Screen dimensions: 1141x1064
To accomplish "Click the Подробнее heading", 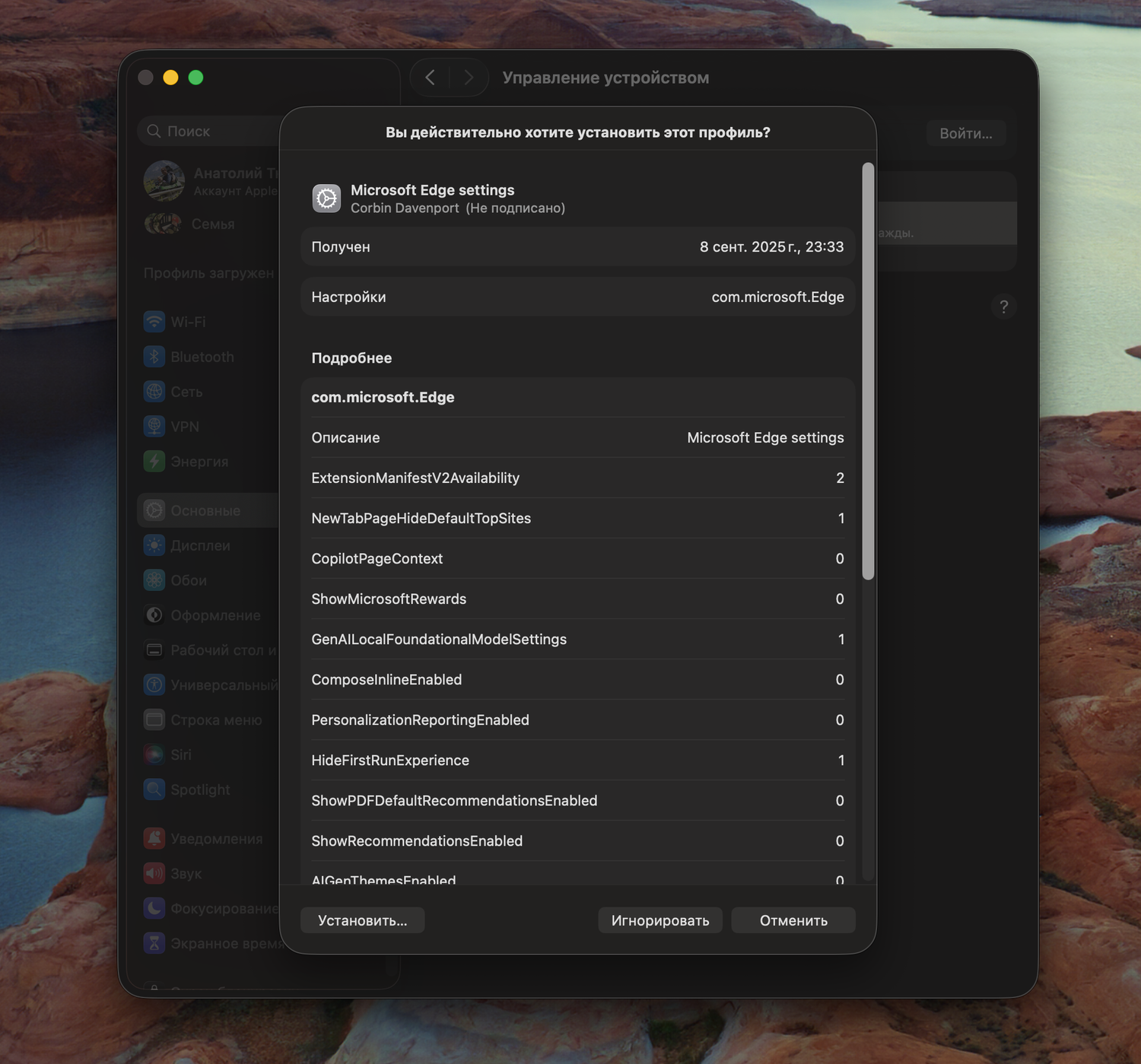I will [351, 357].
